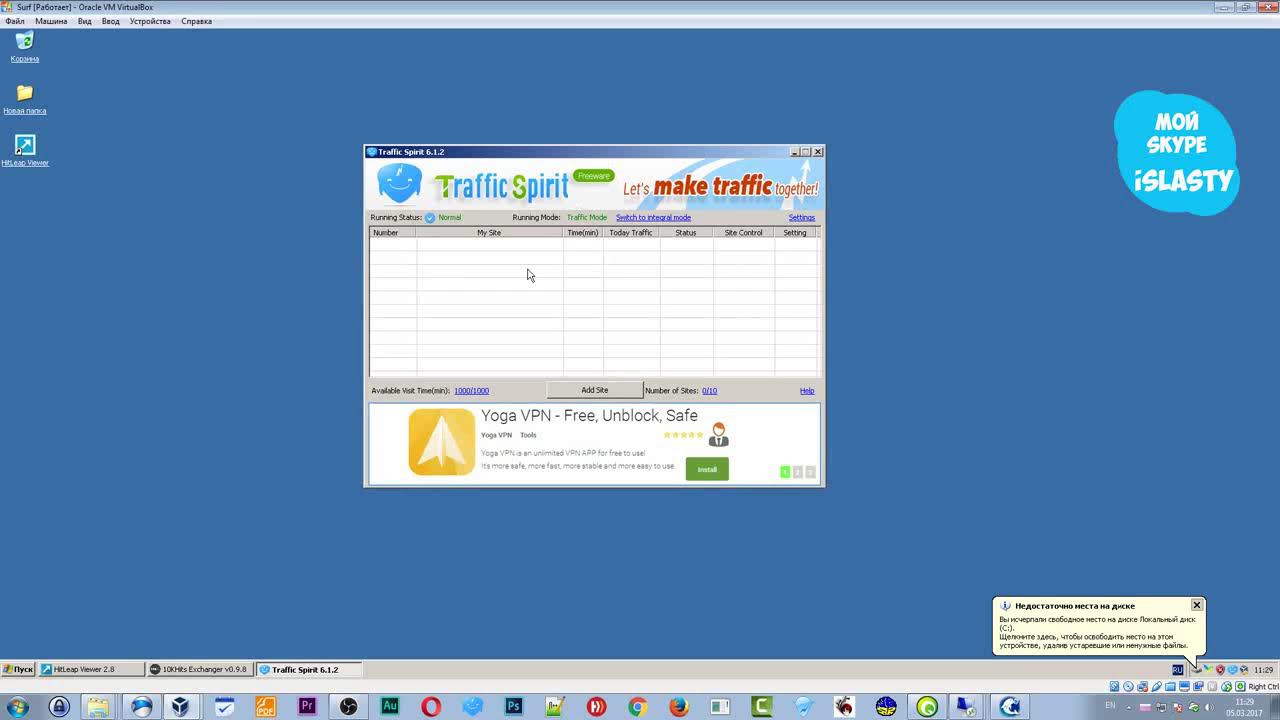Open OBS Studio from host taskbar
This screenshot has width=1280, height=720.
pos(348,707)
